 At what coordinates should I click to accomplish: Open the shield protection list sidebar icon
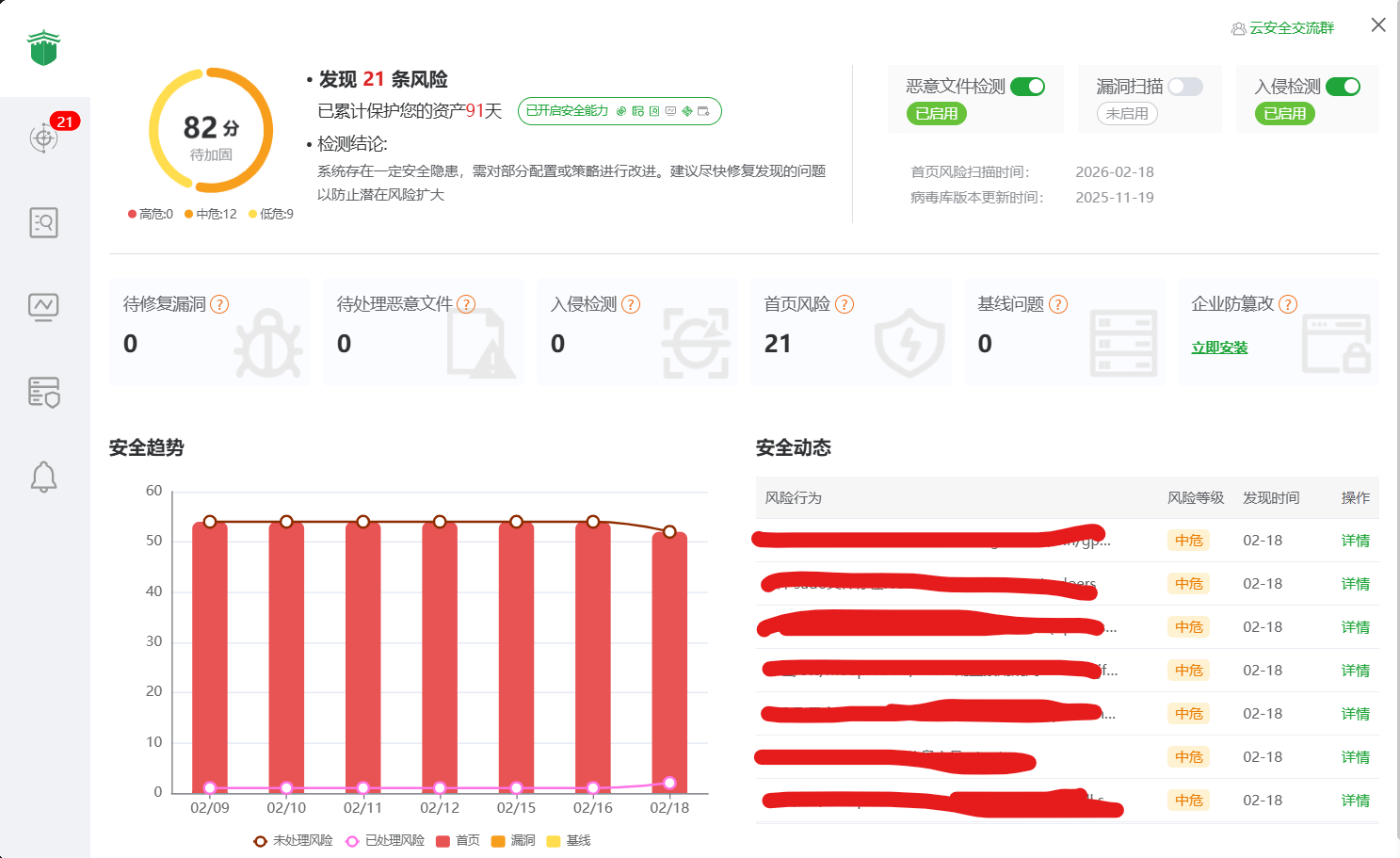(44, 392)
